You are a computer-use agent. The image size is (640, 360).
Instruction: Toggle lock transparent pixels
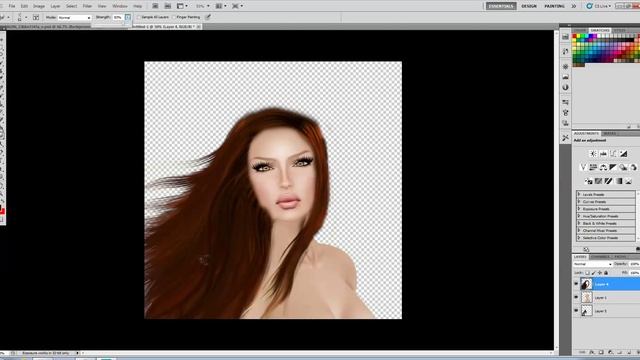click(x=587, y=273)
